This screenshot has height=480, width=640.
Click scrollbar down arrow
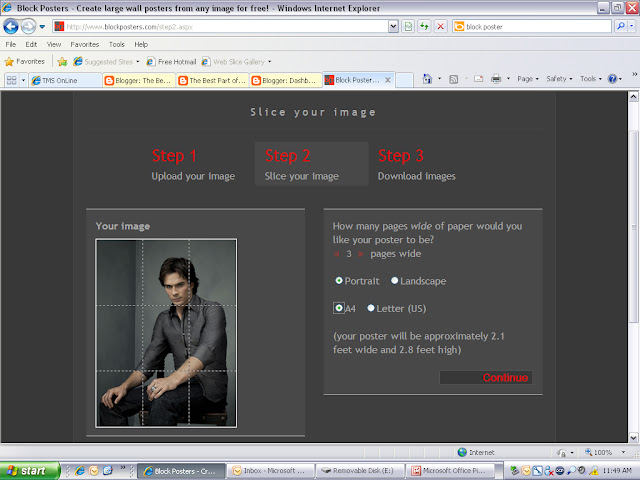click(x=633, y=438)
